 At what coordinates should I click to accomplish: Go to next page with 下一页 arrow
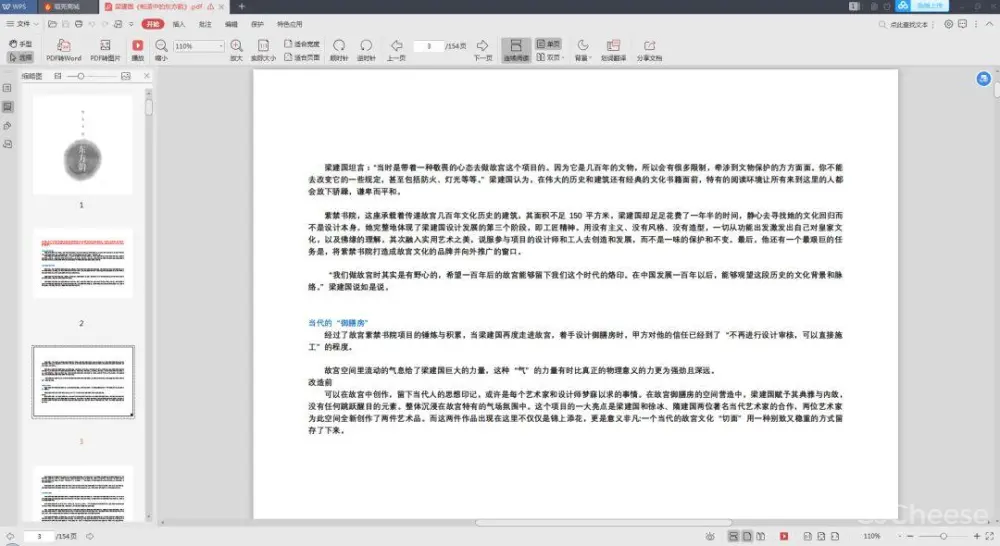click(482, 46)
